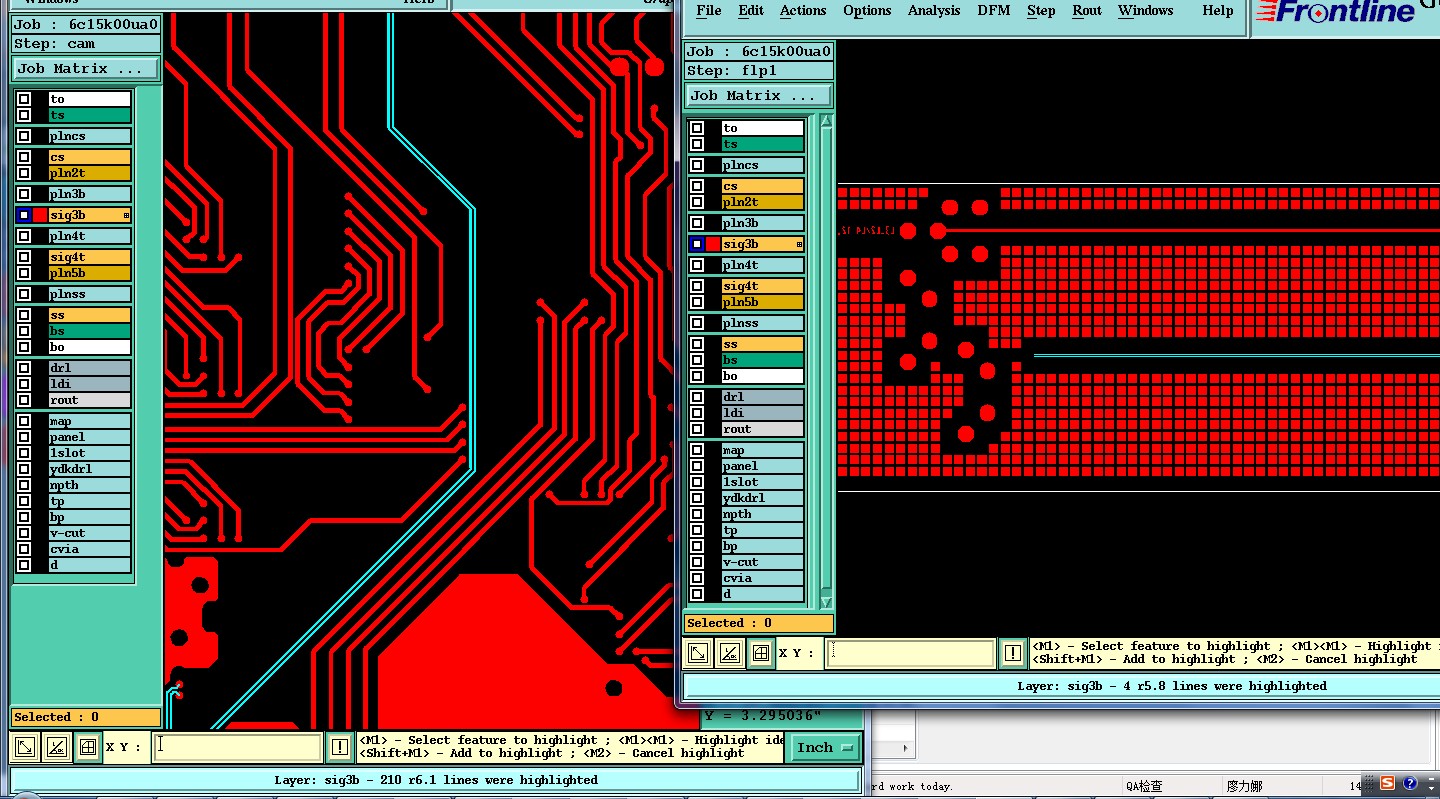
Task: Click the XY coordinate field in flp1 window
Action: pyautogui.click(x=910, y=653)
